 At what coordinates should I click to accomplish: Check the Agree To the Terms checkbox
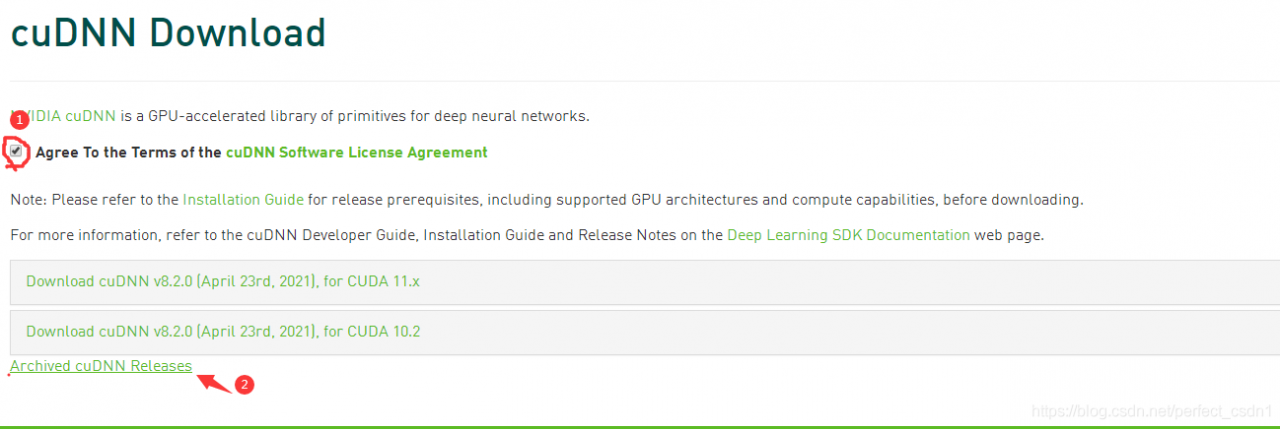(x=16, y=152)
